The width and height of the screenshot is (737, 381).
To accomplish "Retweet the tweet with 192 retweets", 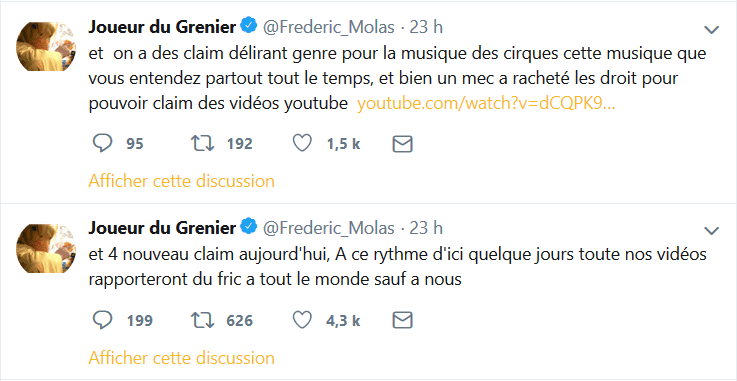I will pyautogui.click(x=203, y=144).
